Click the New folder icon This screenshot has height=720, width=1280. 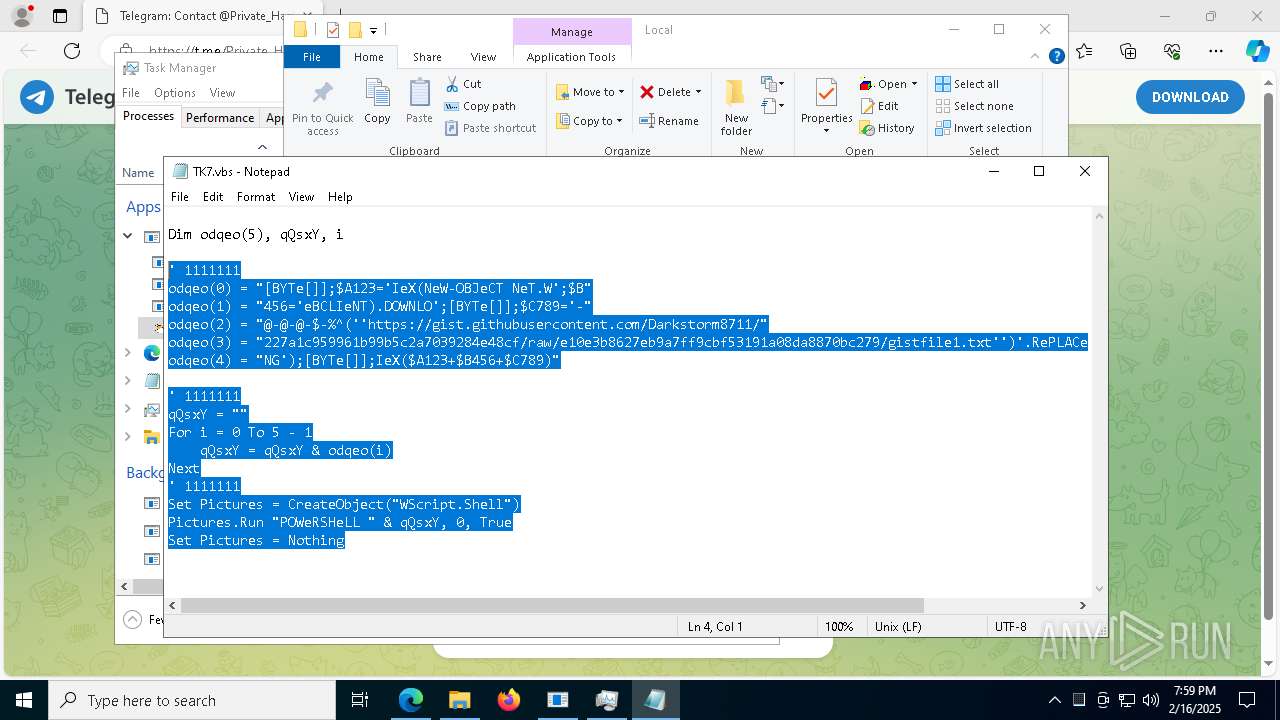click(x=736, y=107)
